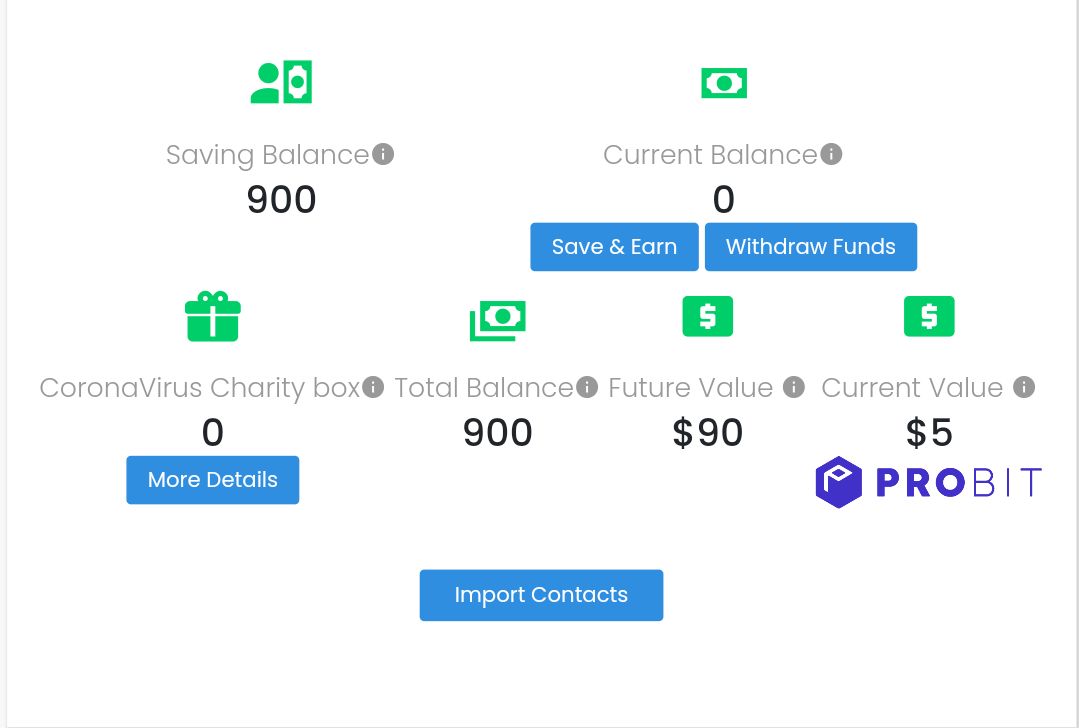This screenshot has height=728, width=1079.
Task: Open CoronaVirus Charity box info tooltip
Action: pyautogui.click(x=373, y=387)
